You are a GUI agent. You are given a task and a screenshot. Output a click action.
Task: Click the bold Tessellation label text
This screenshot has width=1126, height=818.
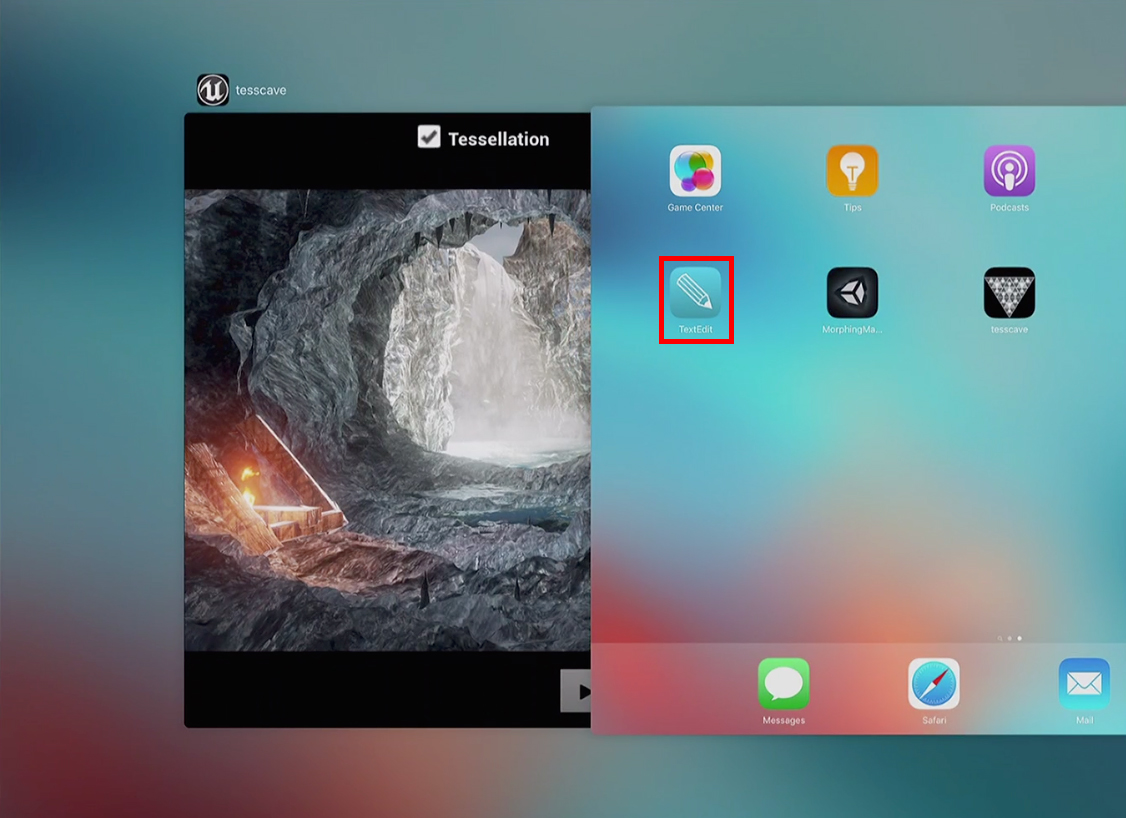coord(498,139)
